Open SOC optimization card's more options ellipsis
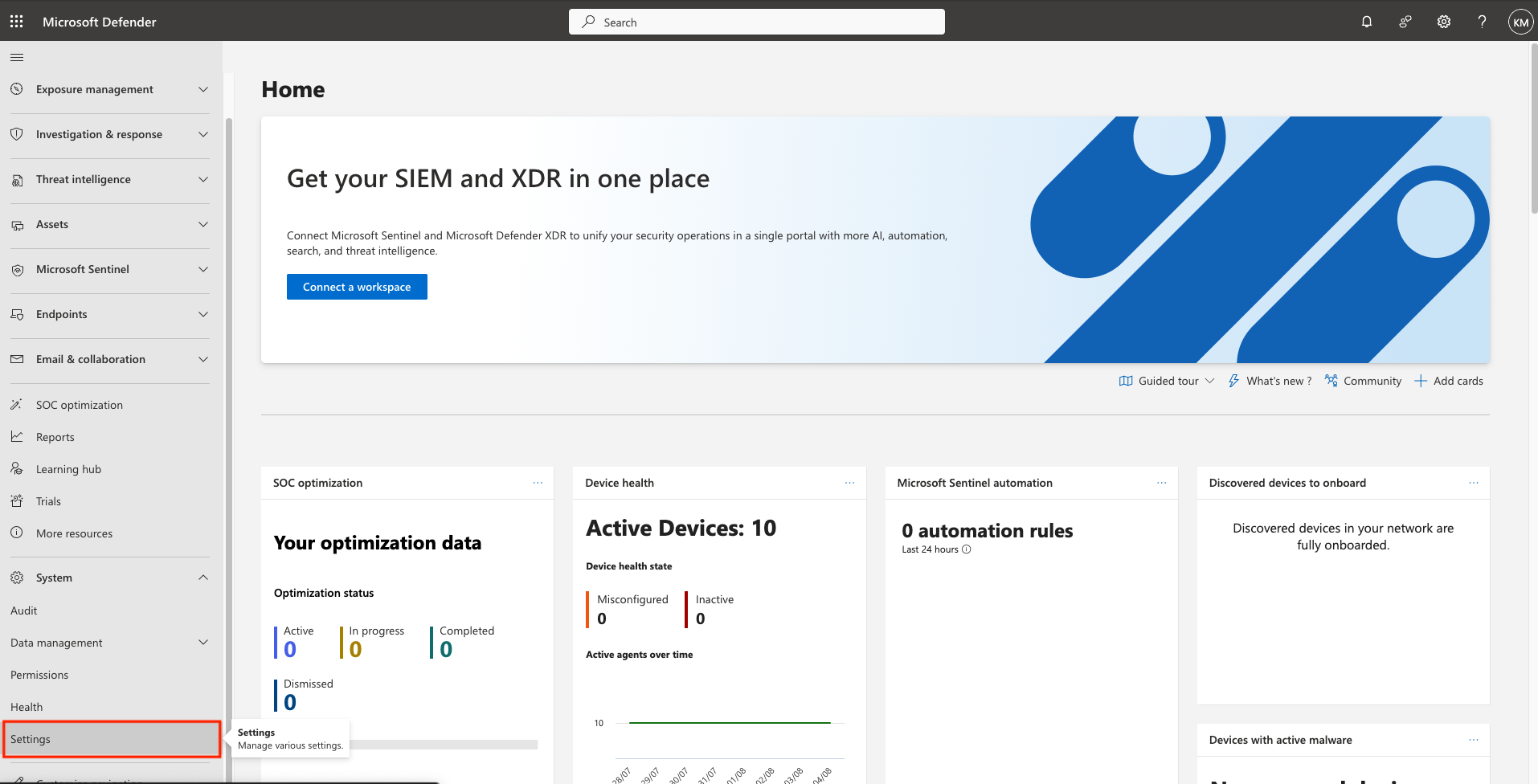The height and width of the screenshot is (784, 1538). [x=538, y=483]
